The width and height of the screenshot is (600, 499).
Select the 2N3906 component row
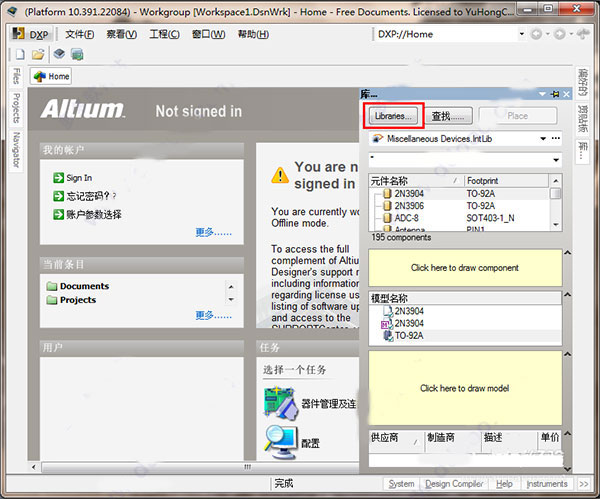459,206
